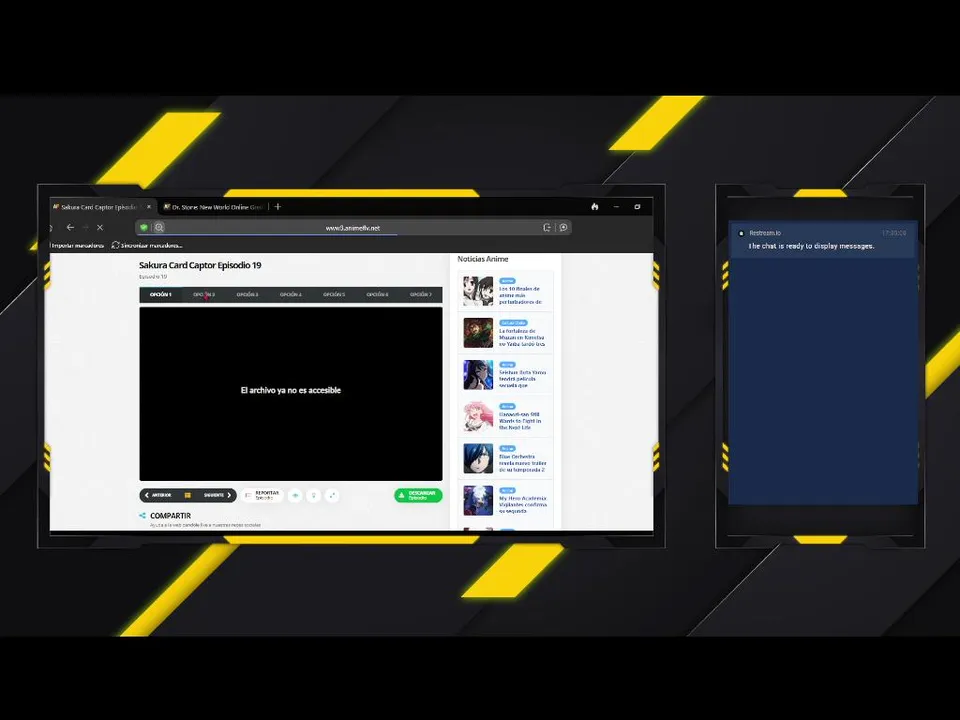Select the OPCIÓN 5 video server tab
This screenshot has height=720, width=960.
[x=334, y=294]
